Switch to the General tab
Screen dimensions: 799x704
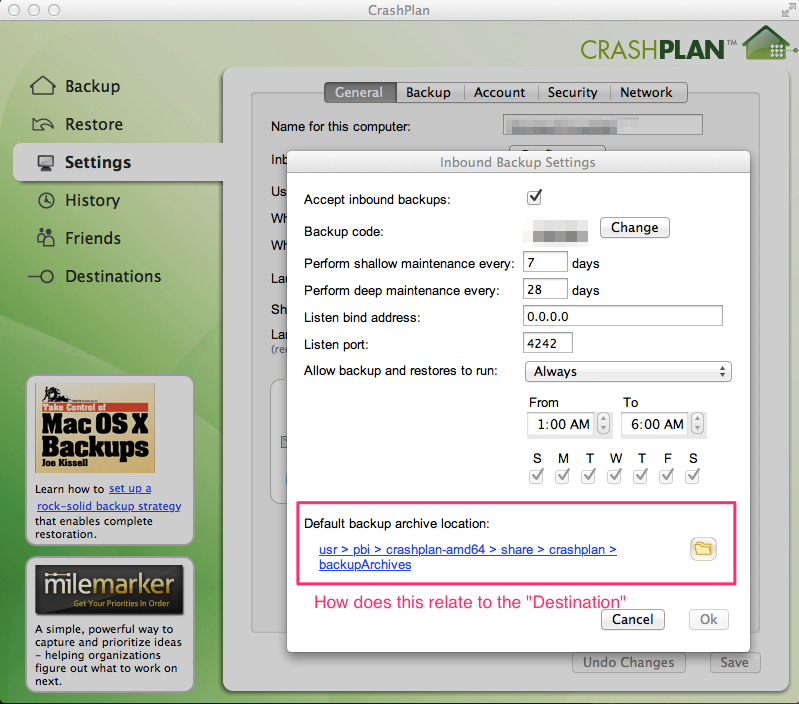360,92
